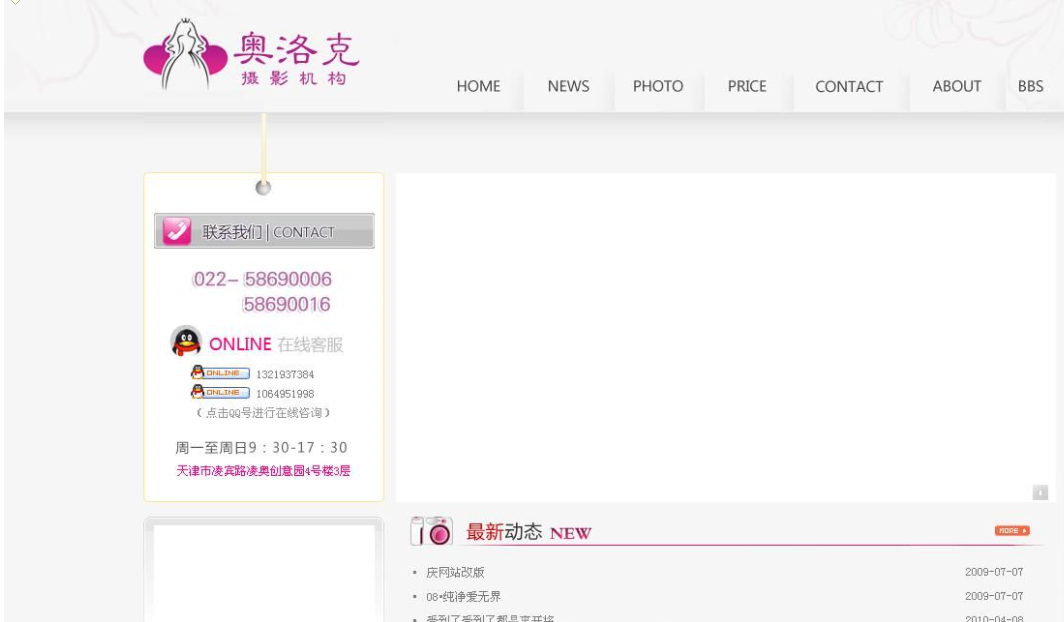Viewport: 1064px width, 622px height.
Task: Click the pink camera news icon
Action: (x=432, y=532)
